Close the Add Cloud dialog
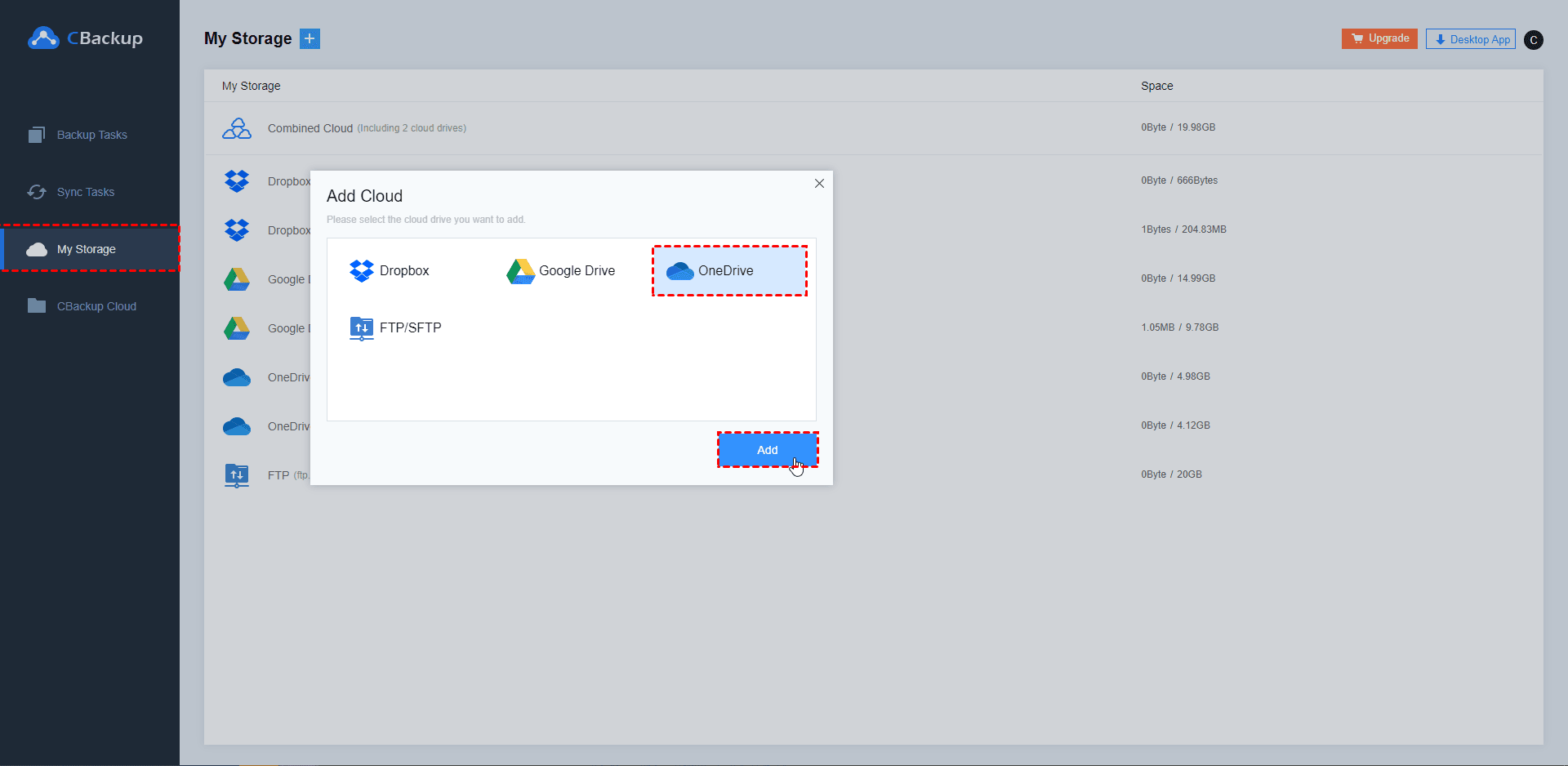The width and height of the screenshot is (1568, 766). [x=819, y=184]
